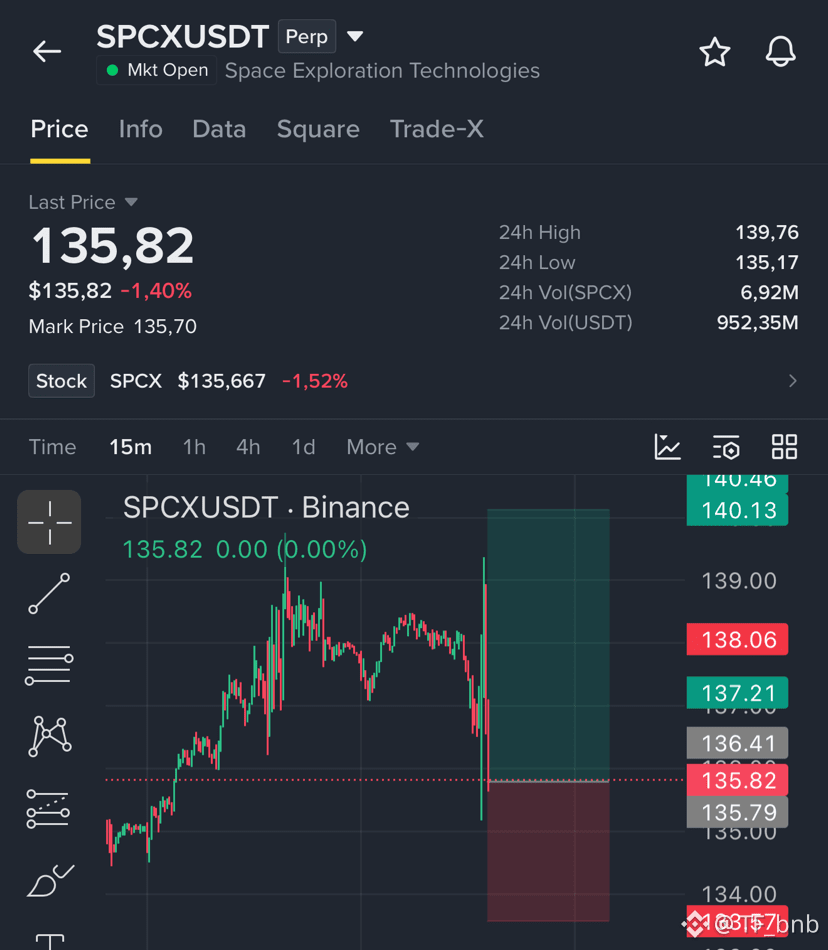Open price alerts bell icon
Screen dimensions: 828x950
point(780,51)
